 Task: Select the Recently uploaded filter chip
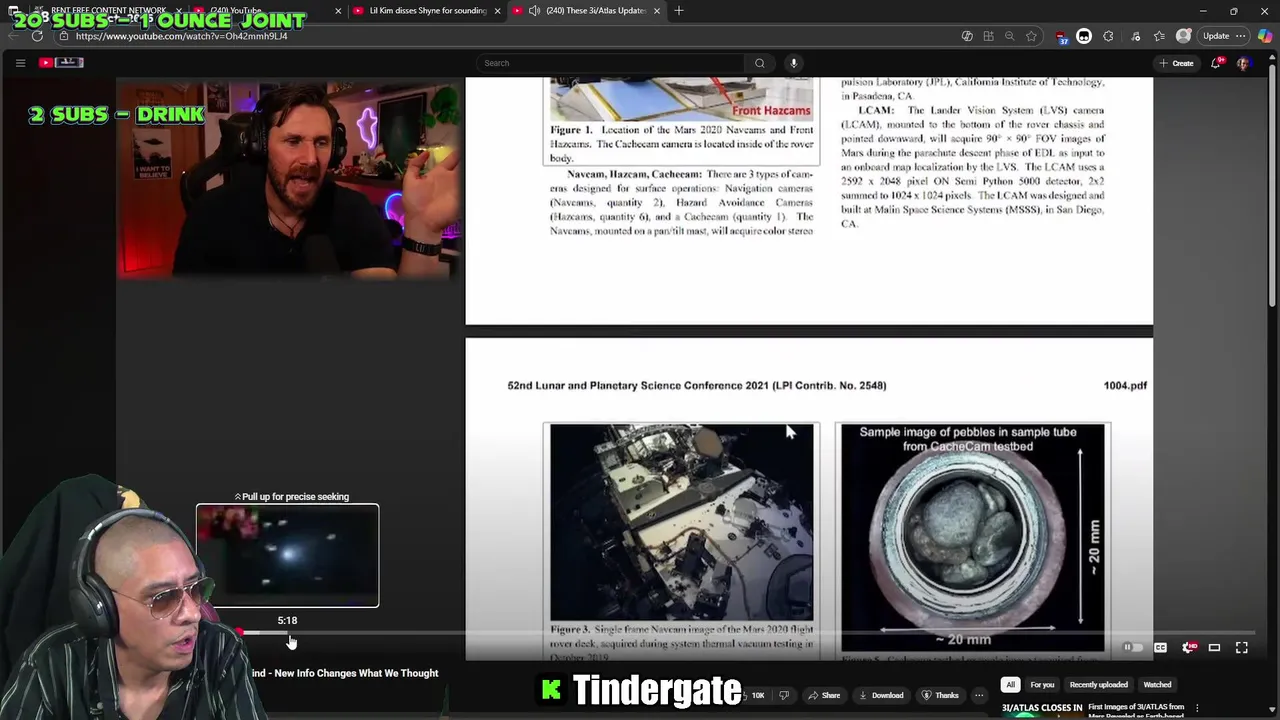[x=1098, y=685]
